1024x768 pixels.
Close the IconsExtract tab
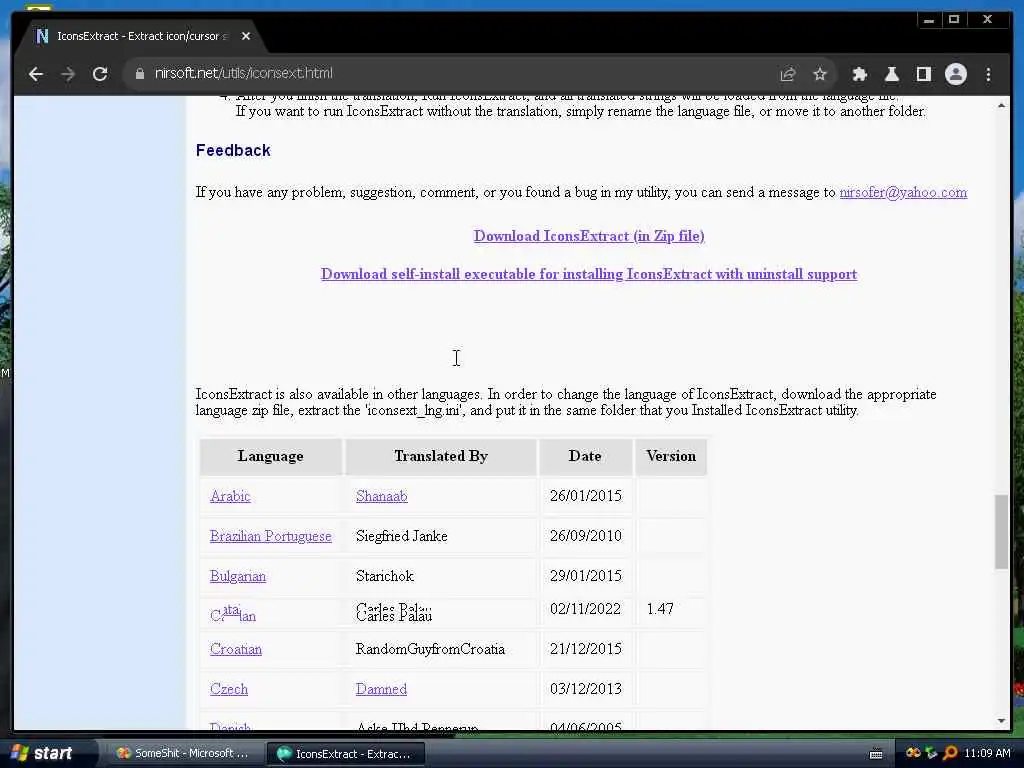(x=246, y=36)
